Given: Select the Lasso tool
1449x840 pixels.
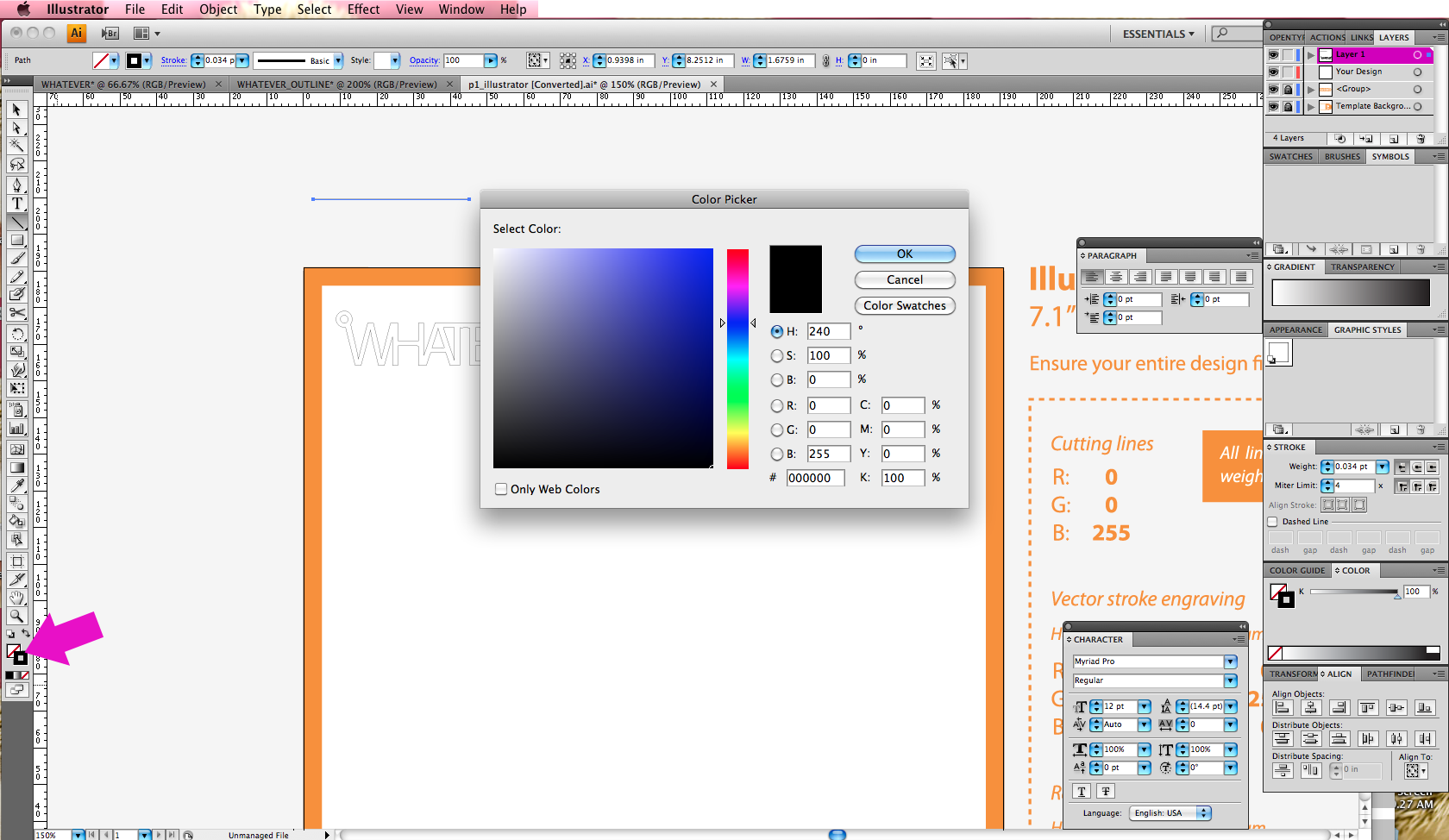Looking at the screenshot, I should pyautogui.click(x=16, y=164).
